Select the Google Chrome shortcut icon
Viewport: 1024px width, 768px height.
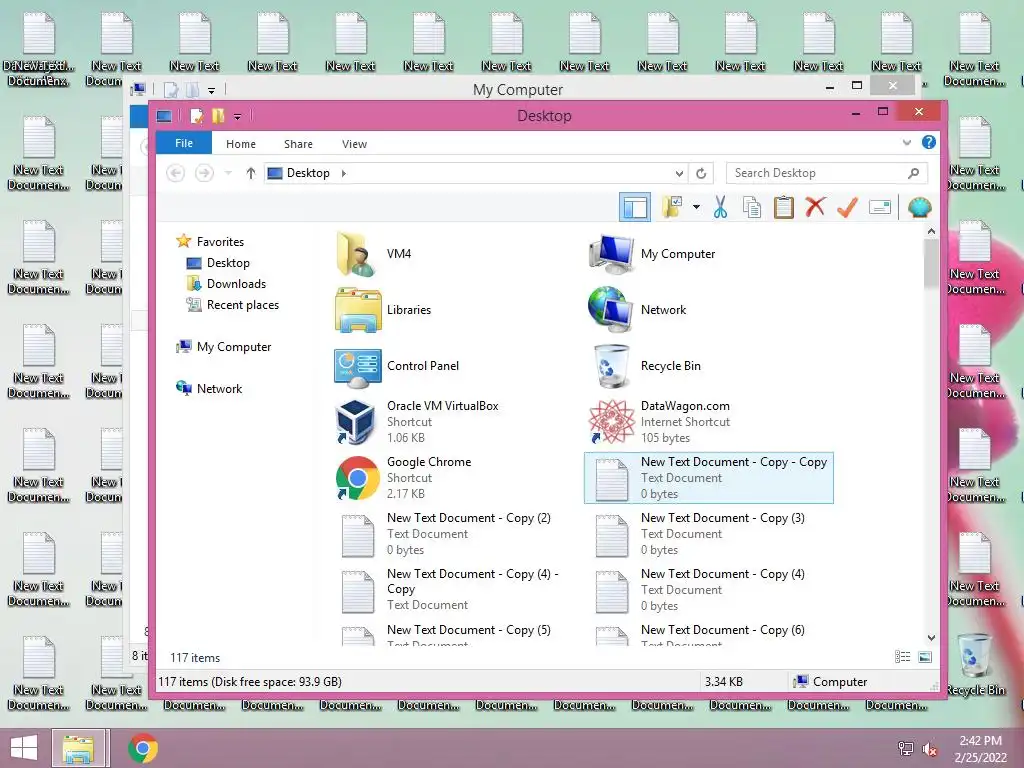click(357, 478)
